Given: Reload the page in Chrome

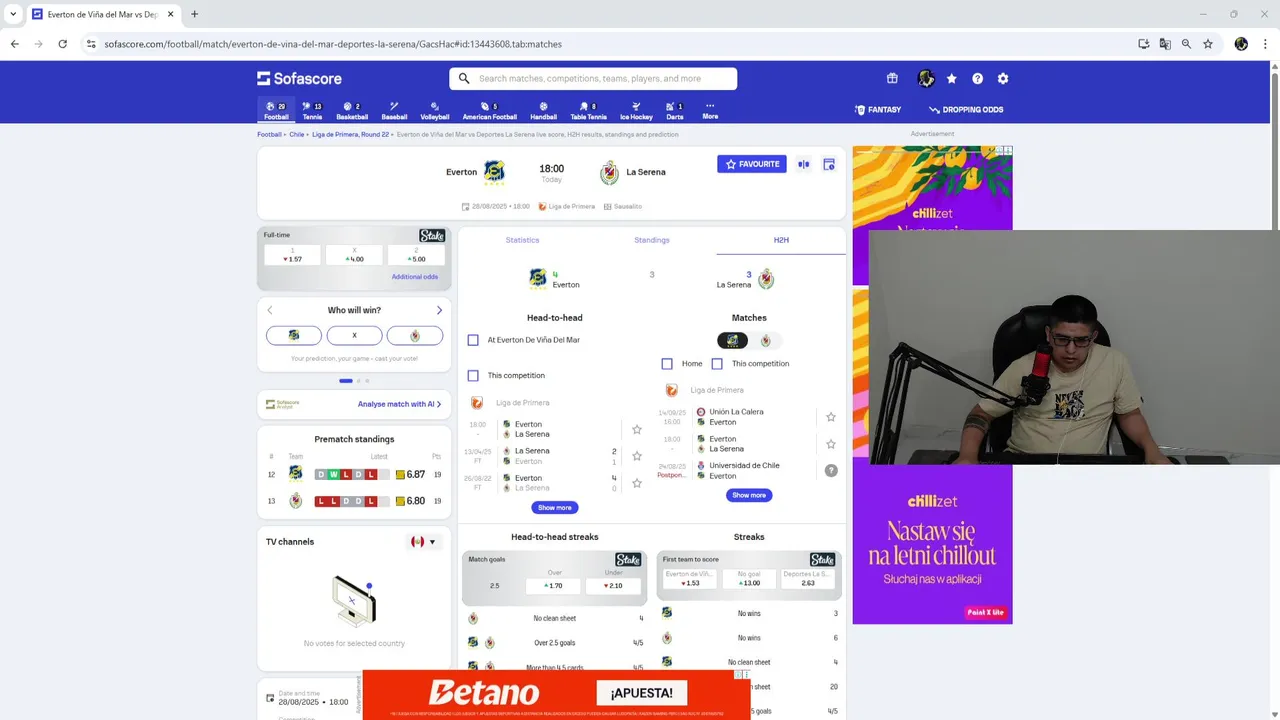Looking at the screenshot, I should [62, 44].
